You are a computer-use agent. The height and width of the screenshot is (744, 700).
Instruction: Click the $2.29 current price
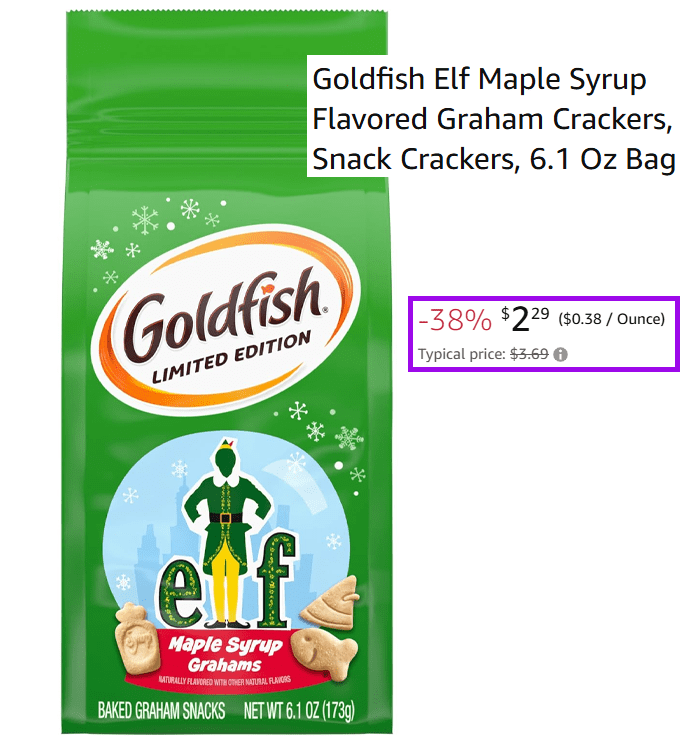pos(525,318)
